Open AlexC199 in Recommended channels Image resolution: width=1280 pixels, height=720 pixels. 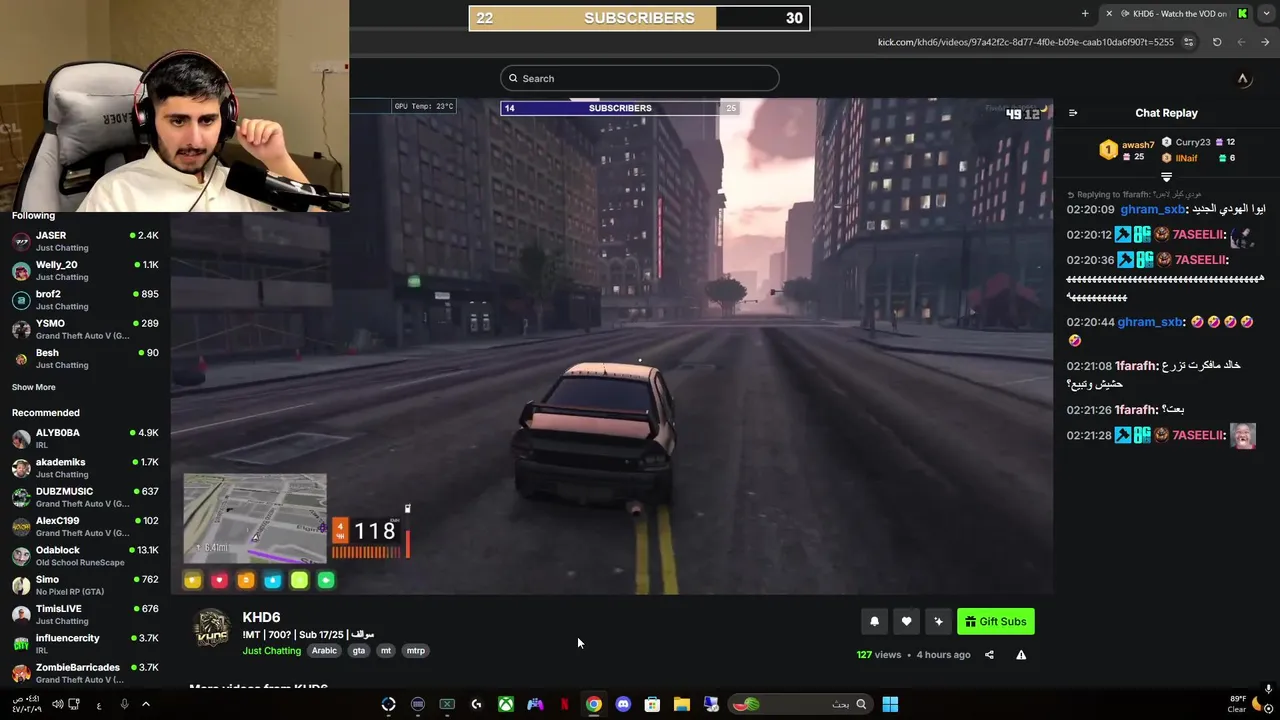[x=85, y=526]
